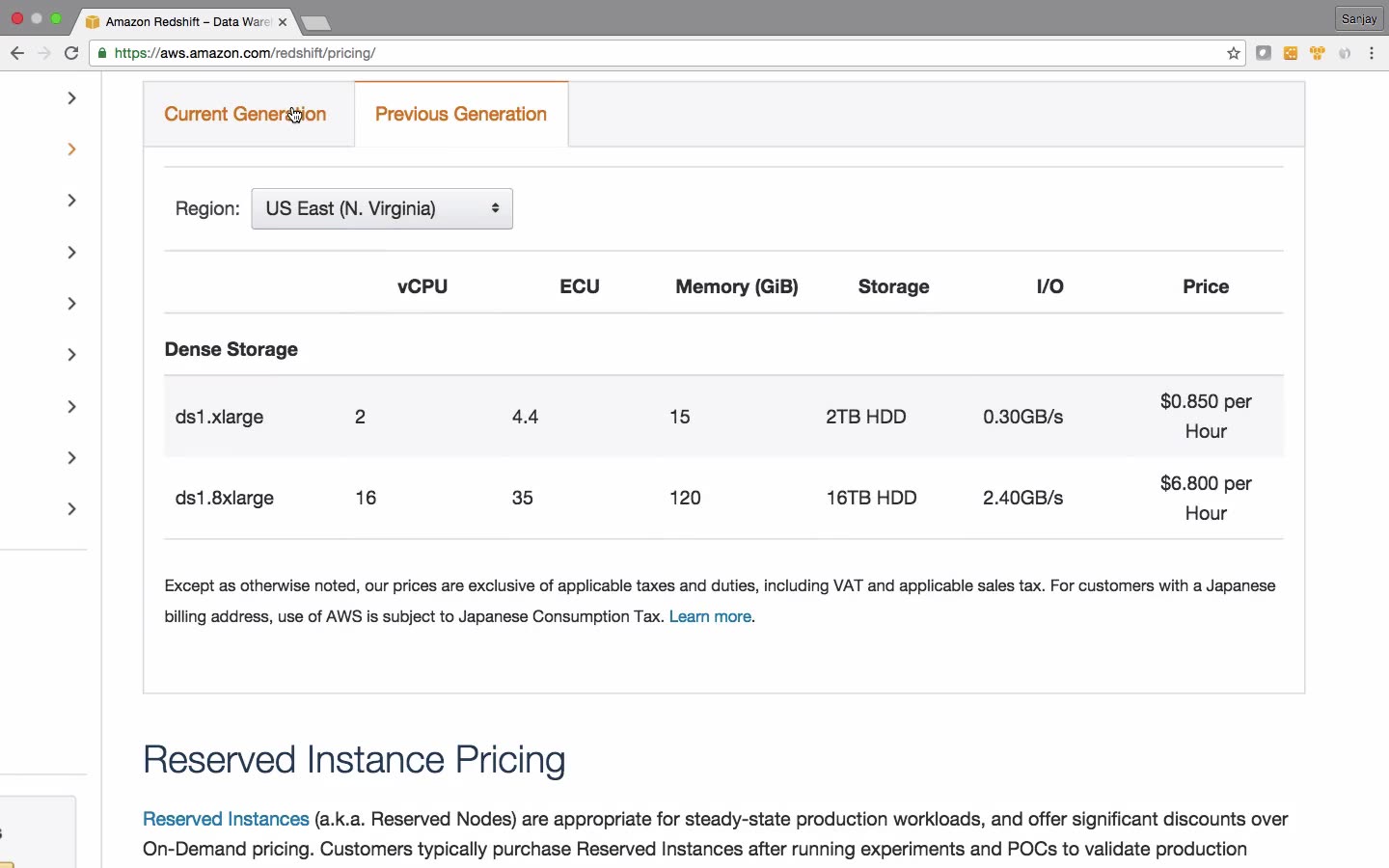Screen dimensions: 1389x868
Task: Click the green padlock security icon
Action: click(102, 54)
